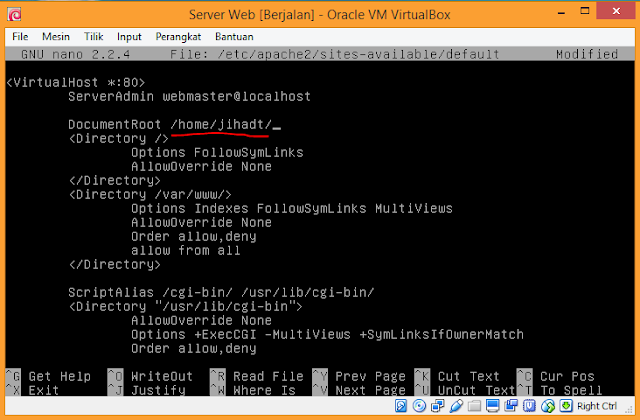Click the Options +ExecCGI line
This screenshot has width=640, height=420.
(x=327, y=334)
